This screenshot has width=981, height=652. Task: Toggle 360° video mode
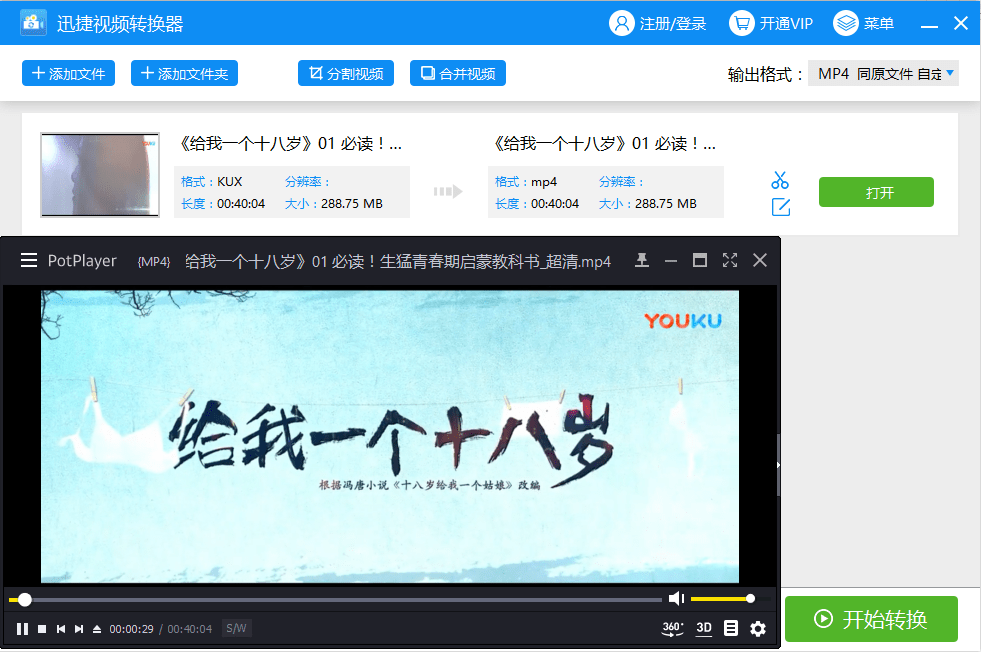(x=672, y=628)
